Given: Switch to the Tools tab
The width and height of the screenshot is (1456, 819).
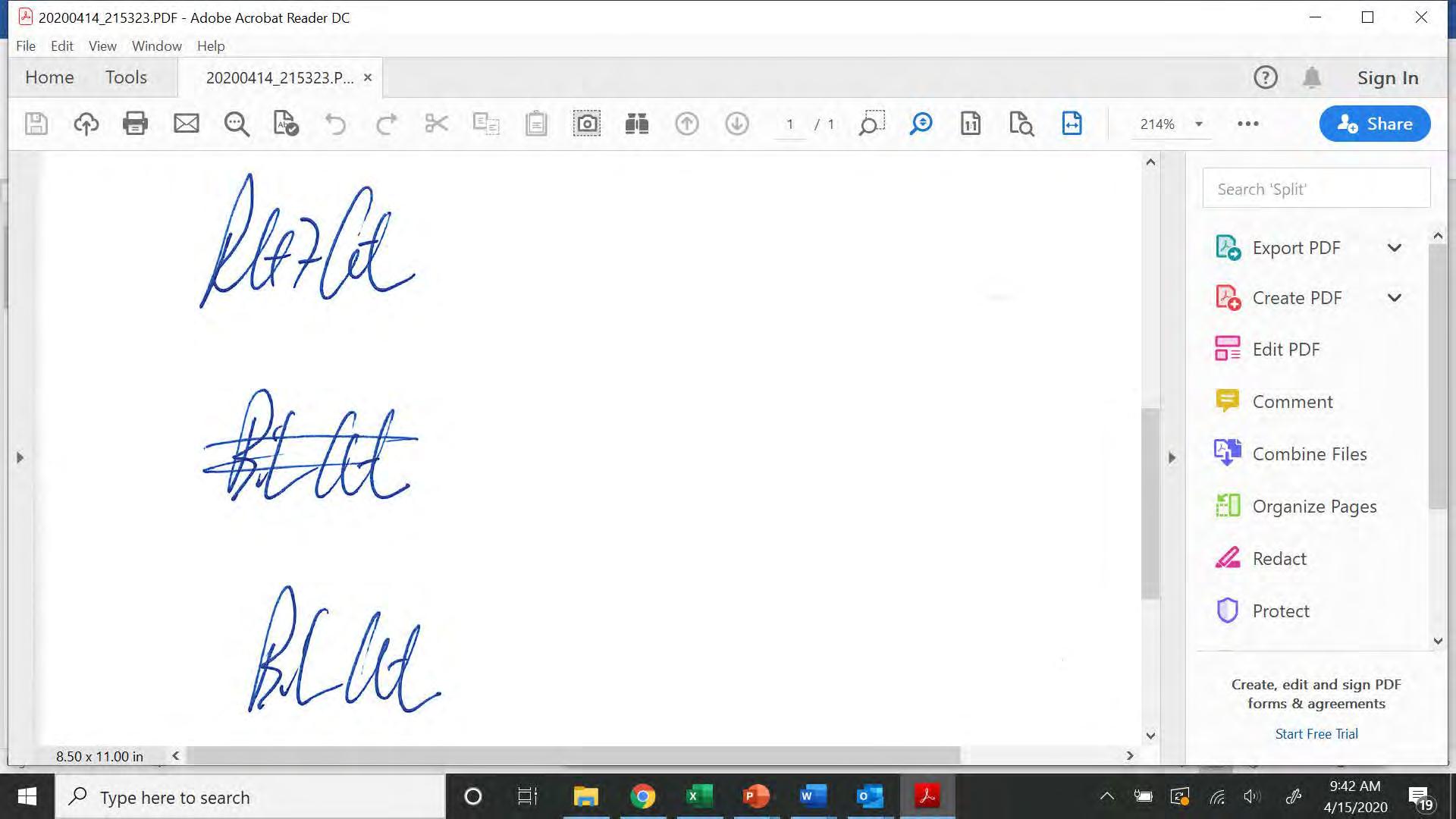Looking at the screenshot, I should [126, 77].
